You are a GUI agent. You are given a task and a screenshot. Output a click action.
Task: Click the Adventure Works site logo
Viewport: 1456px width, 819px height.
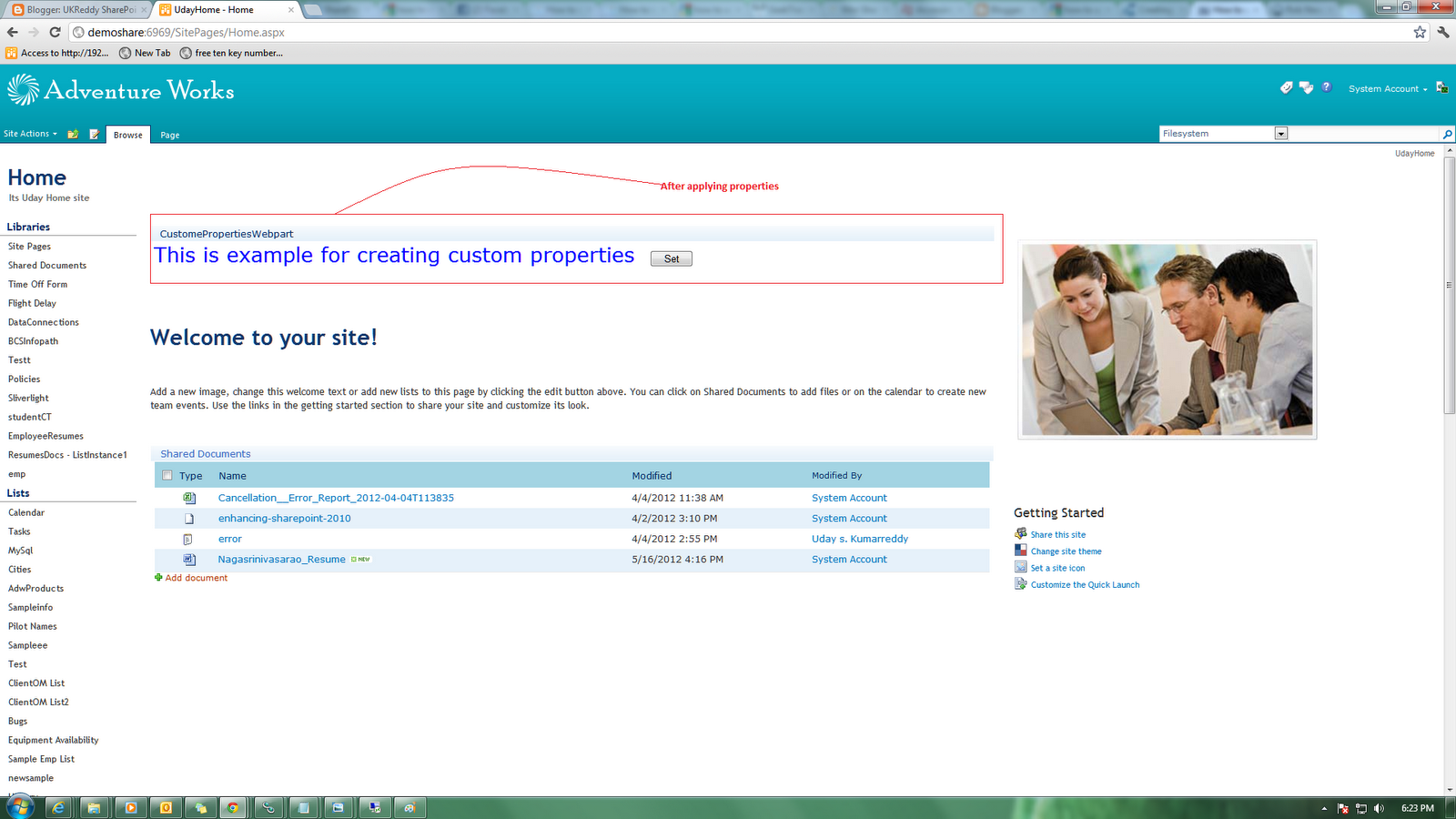pyautogui.click(x=121, y=90)
